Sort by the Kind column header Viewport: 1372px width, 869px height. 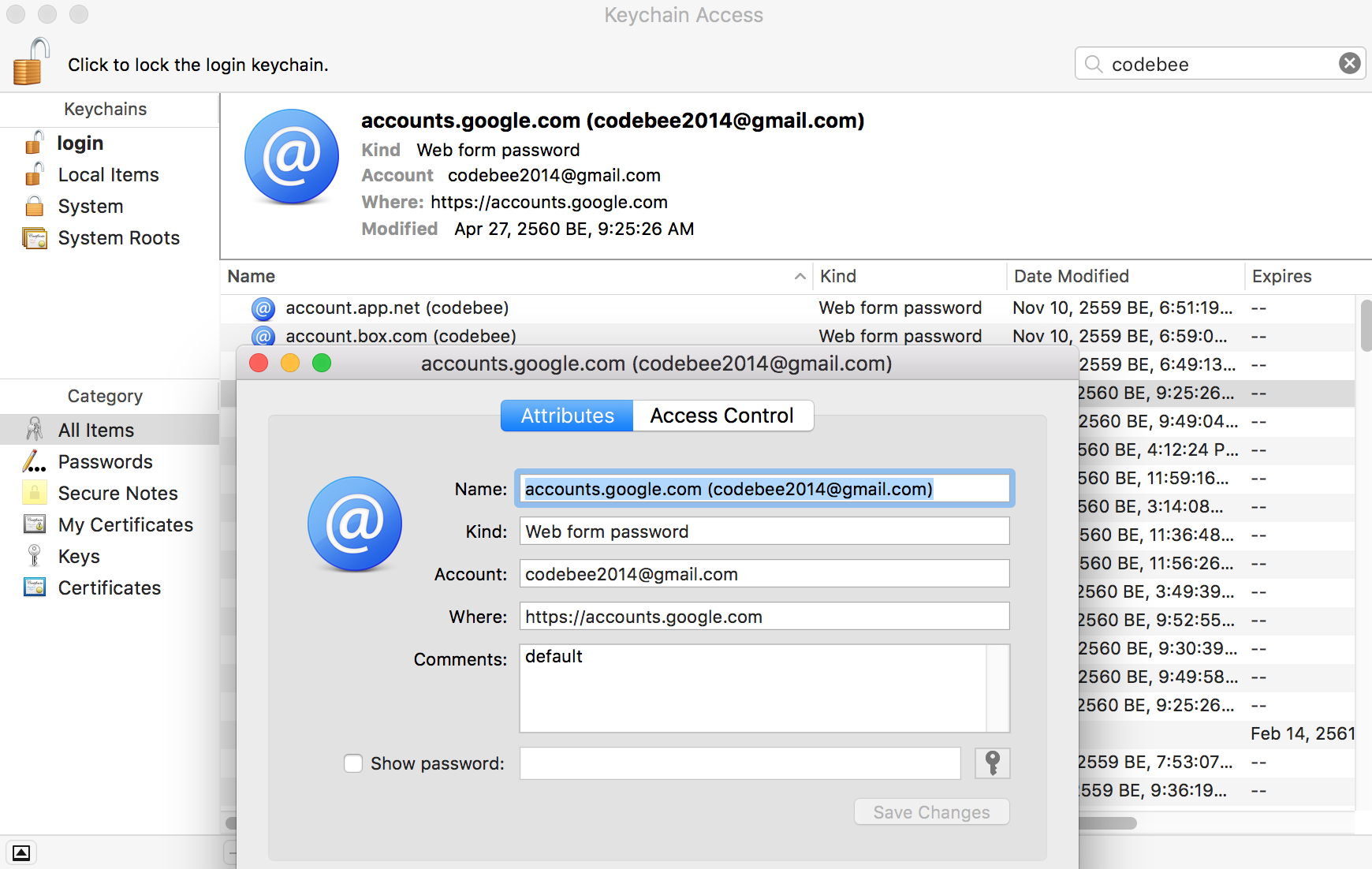910,276
